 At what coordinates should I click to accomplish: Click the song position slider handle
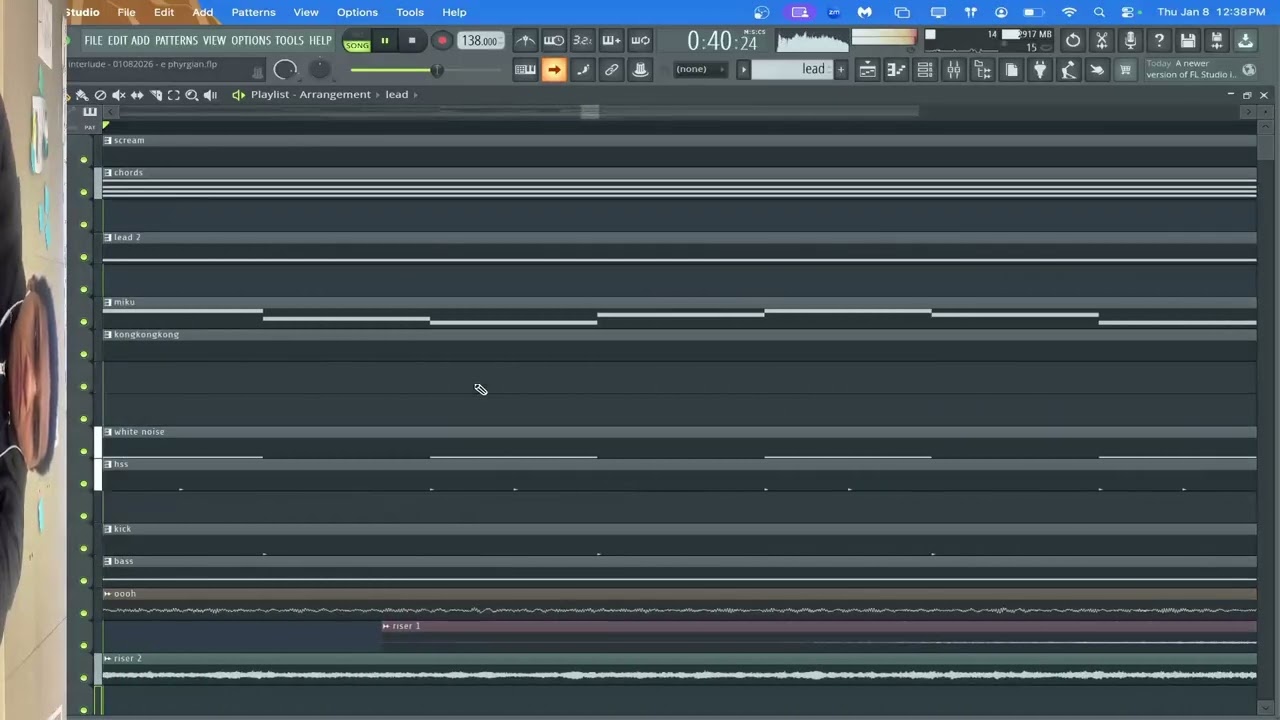[437, 70]
